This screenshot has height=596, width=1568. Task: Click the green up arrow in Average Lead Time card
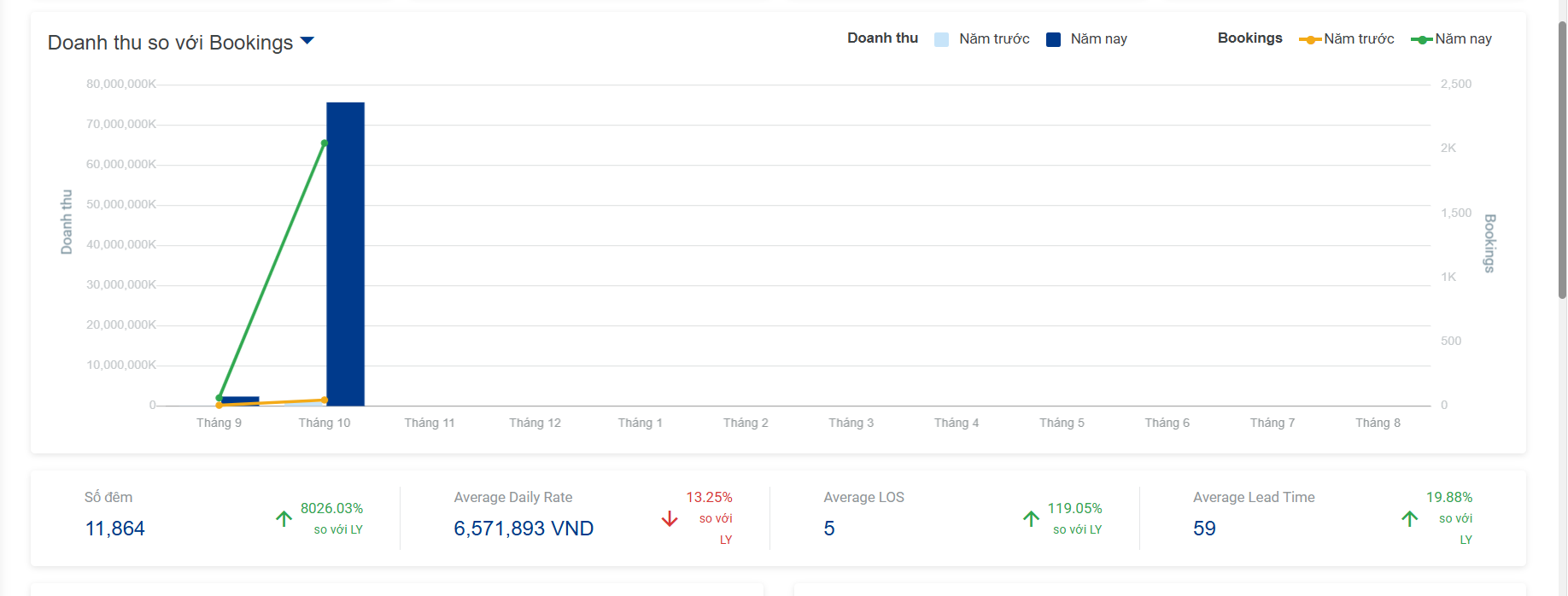(1409, 518)
